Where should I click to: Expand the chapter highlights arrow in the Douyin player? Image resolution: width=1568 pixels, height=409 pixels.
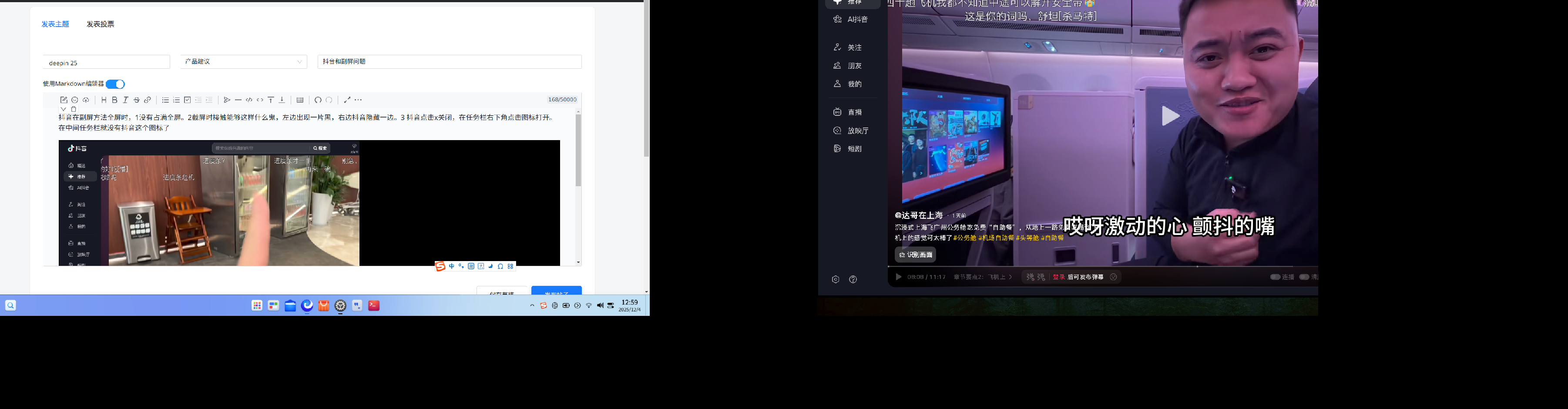pos(1011,277)
